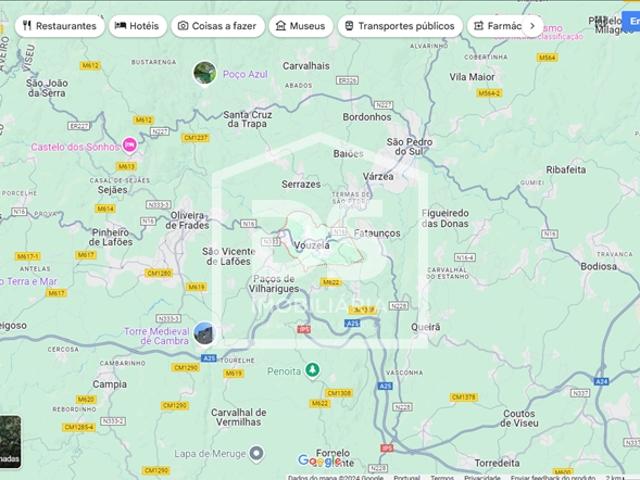
Task: Select the Penoita green park marker
Action: (x=312, y=370)
